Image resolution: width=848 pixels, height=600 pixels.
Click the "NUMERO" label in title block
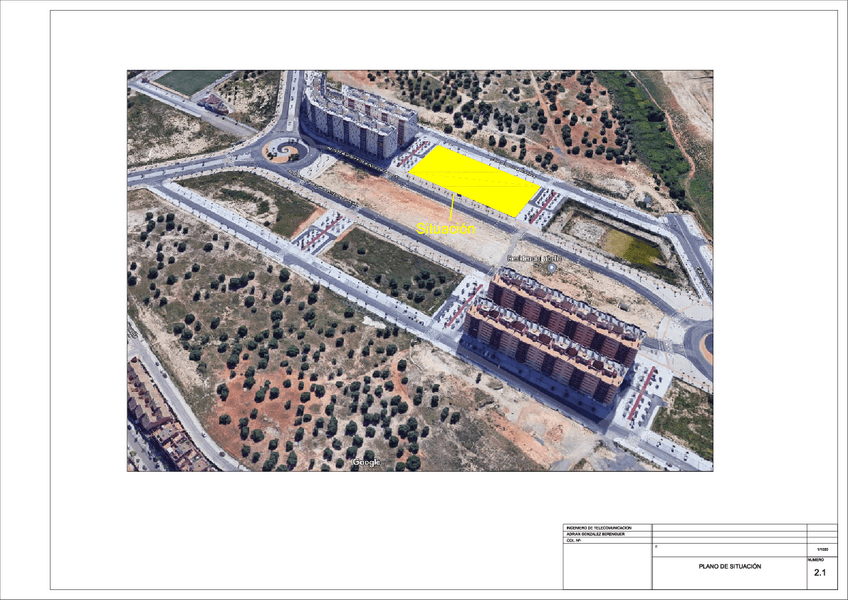[x=816, y=560]
